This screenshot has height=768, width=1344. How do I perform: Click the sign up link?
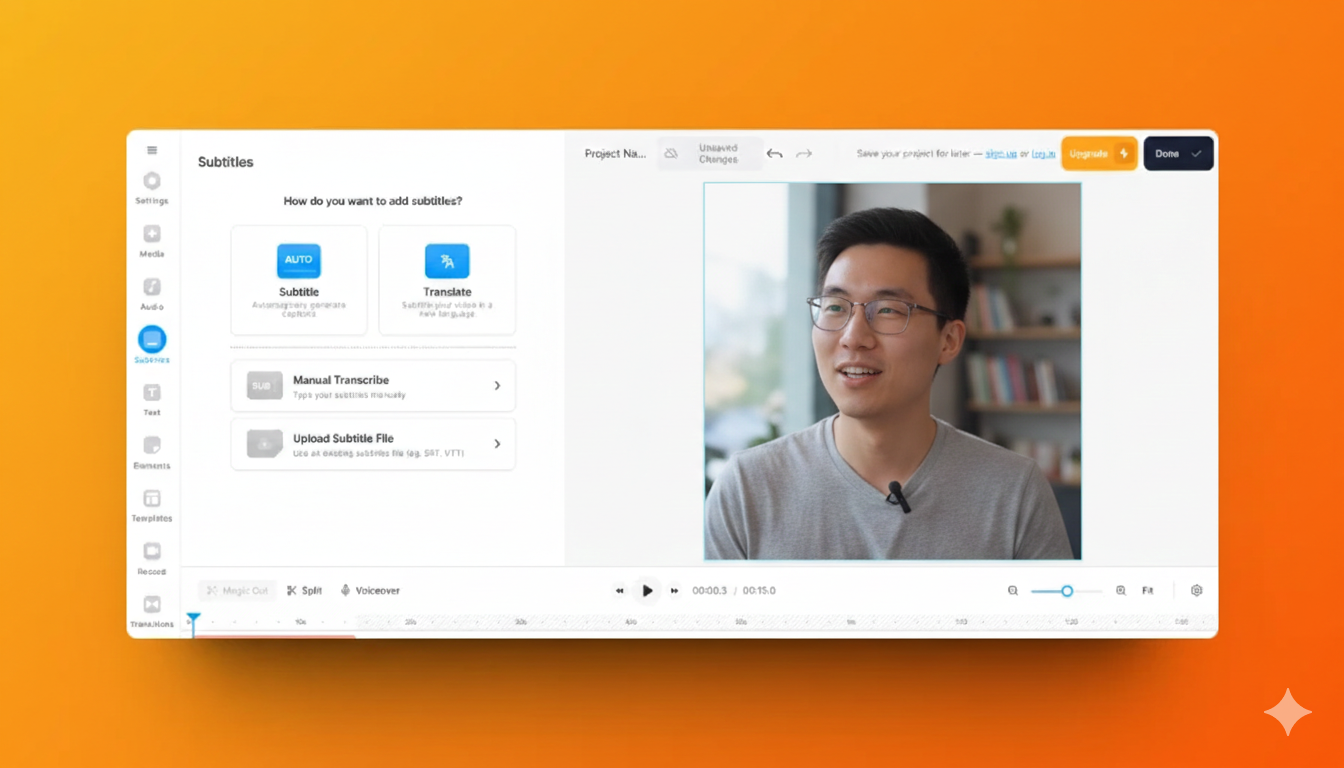(1000, 154)
